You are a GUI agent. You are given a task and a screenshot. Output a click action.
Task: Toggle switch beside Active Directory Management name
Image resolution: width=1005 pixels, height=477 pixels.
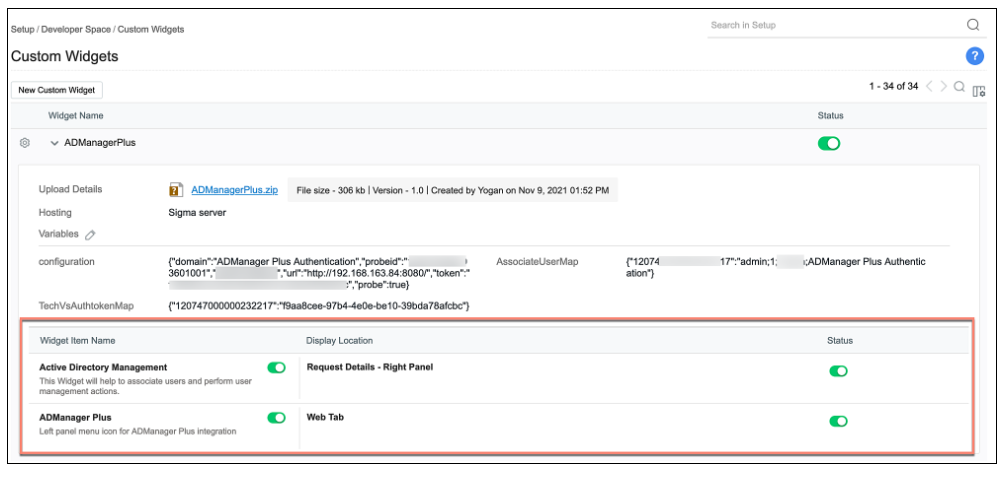[x=276, y=367]
